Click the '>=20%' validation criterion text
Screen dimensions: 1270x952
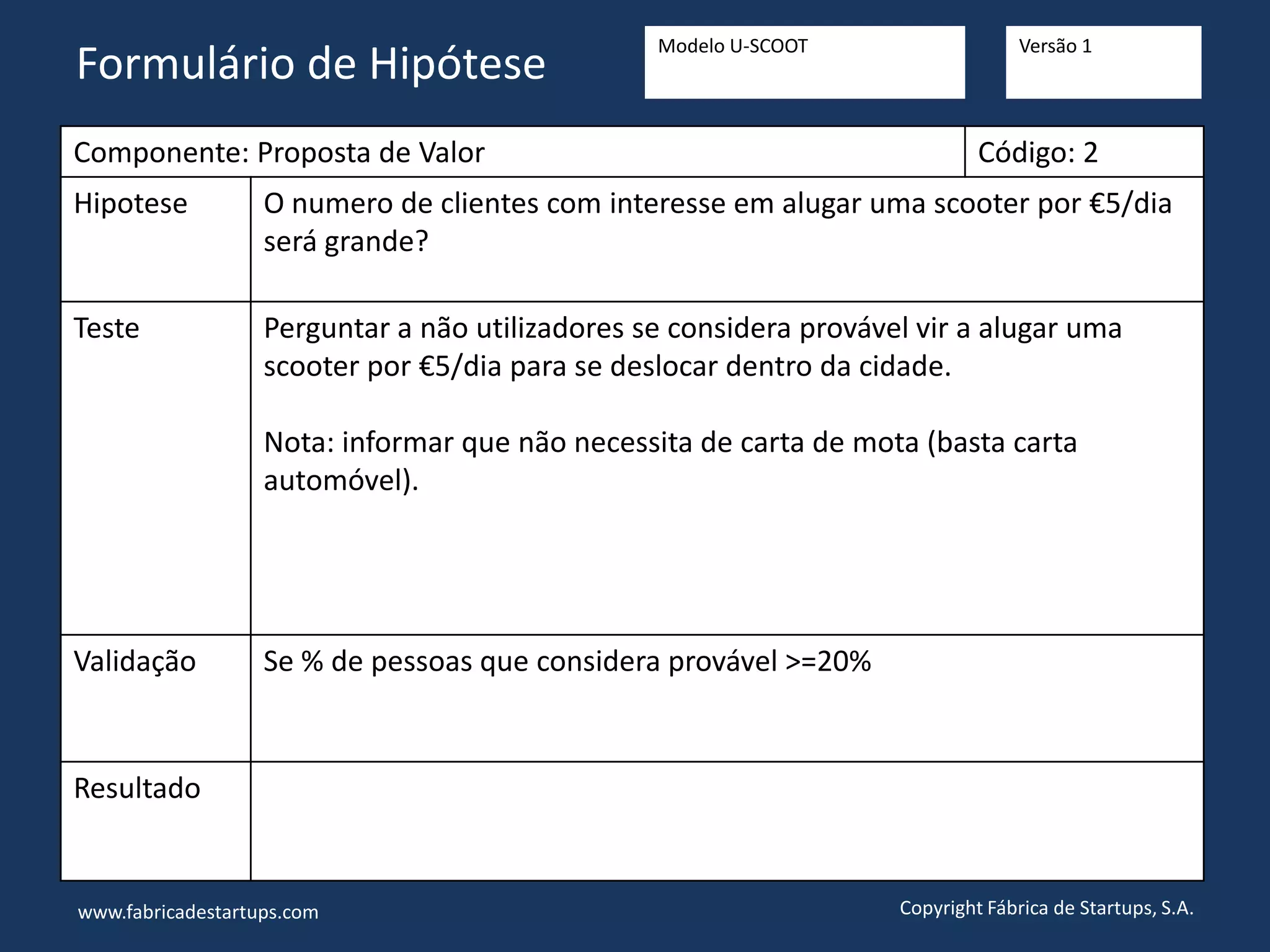coord(828,661)
